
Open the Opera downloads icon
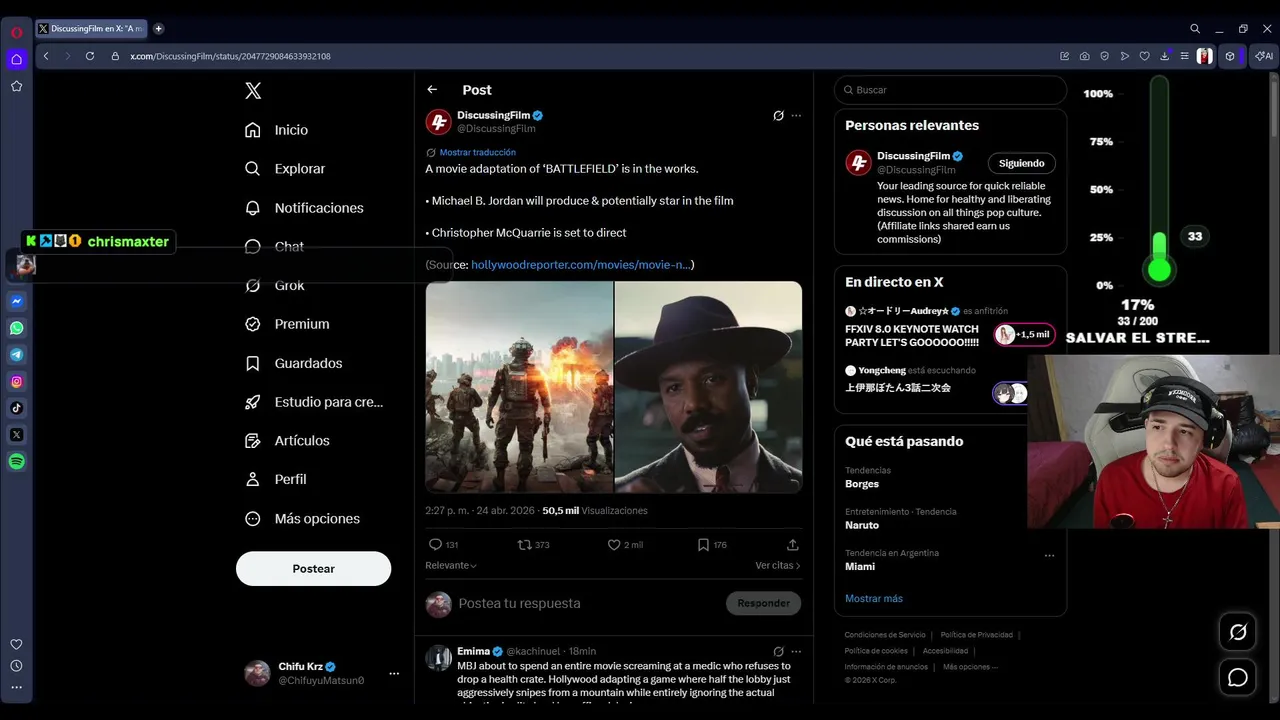coord(1165,56)
